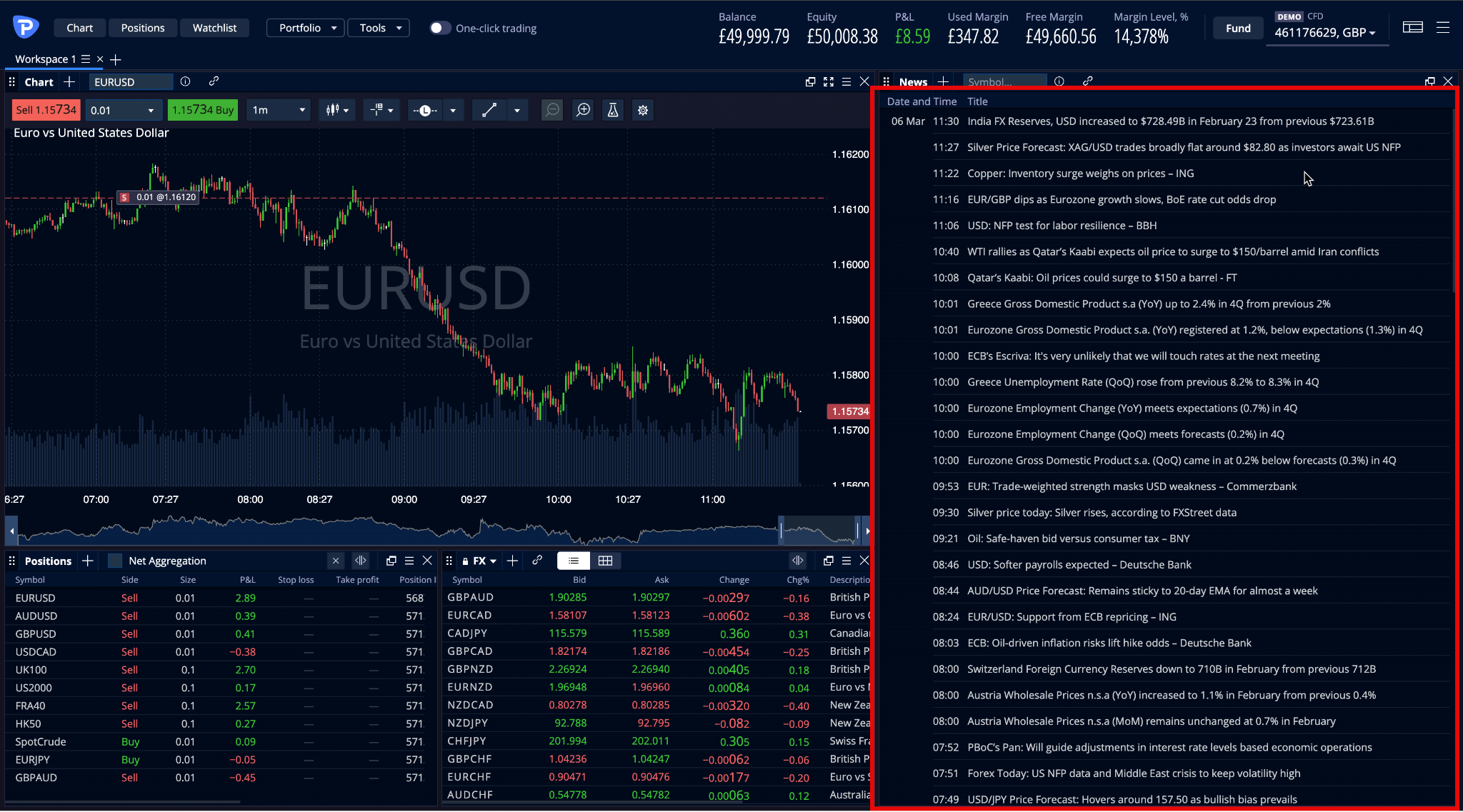Open the Tools dropdown
Image resolution: width=1463 pixels, height=812 pixels.
(379, 28)
